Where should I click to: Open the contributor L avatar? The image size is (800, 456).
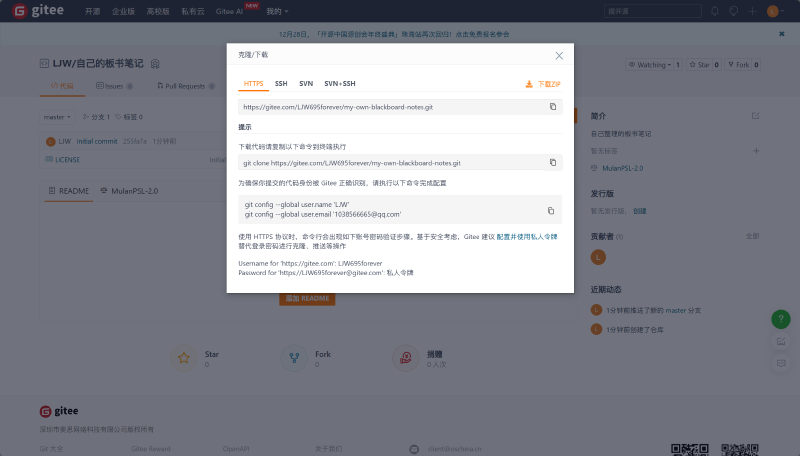click(x=598, y=257)
